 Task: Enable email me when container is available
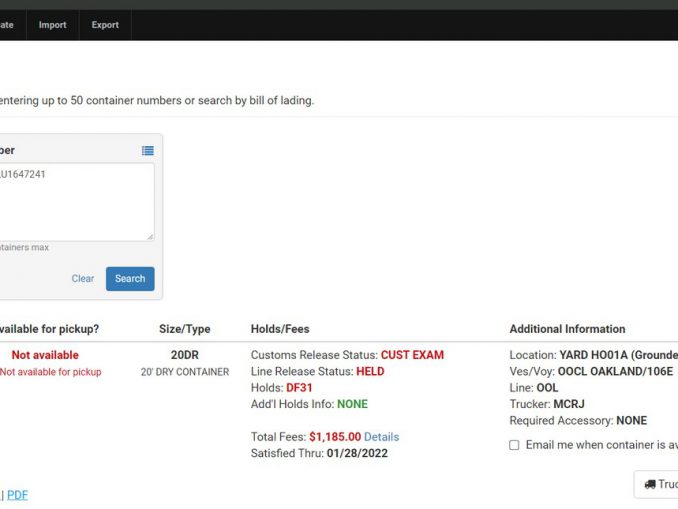click(x=514, y=445)
